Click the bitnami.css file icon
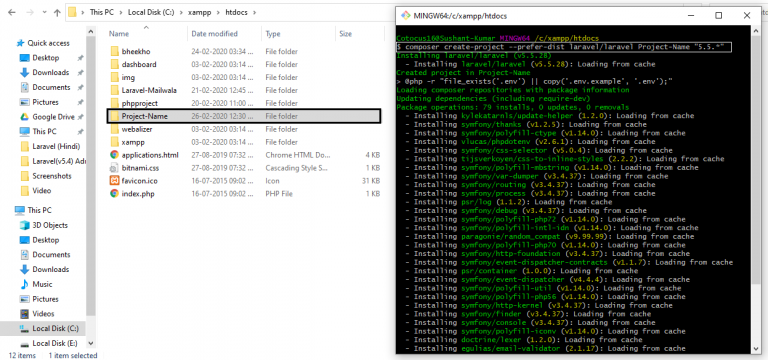Viewport: 768px width, 360px height. tap(114, 168)
